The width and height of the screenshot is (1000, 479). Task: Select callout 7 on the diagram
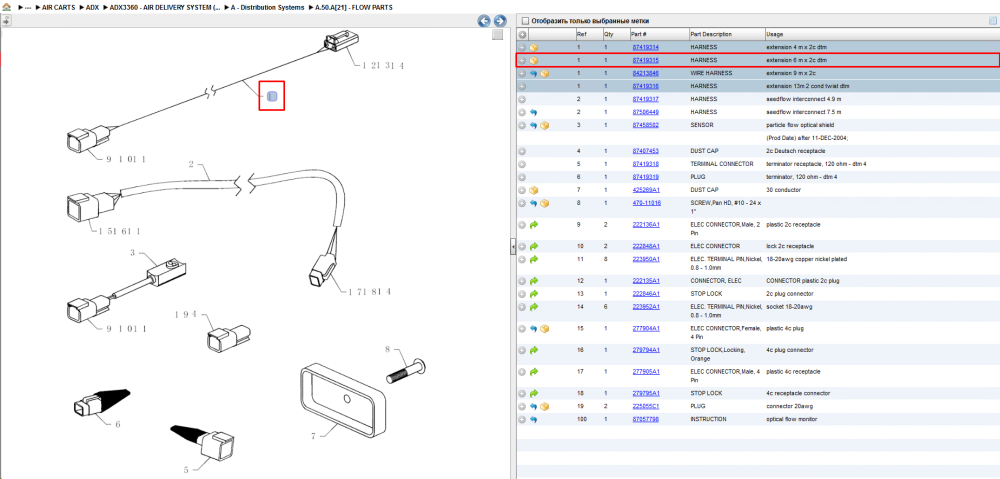[314, 437]
